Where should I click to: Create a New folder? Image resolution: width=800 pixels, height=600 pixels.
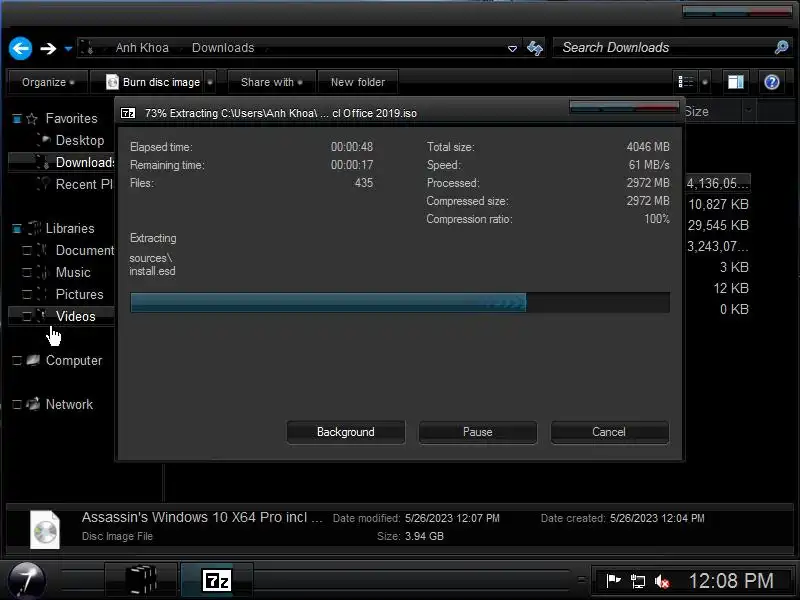click(358, 82)
